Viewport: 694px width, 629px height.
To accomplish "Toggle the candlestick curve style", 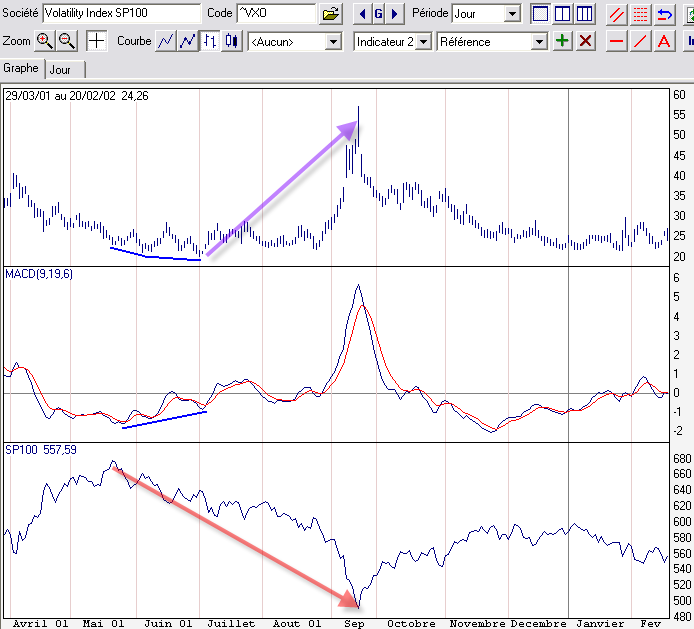I will coord(231,41).
